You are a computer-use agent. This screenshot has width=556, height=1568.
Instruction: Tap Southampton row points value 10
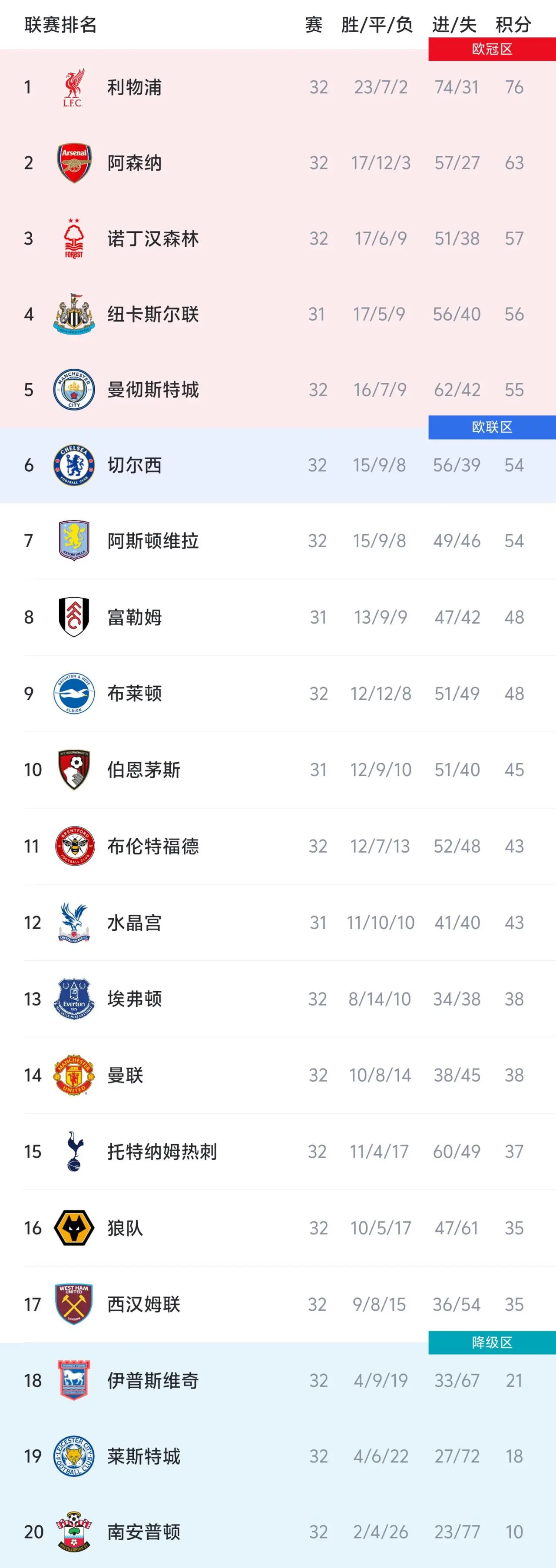514,1532
